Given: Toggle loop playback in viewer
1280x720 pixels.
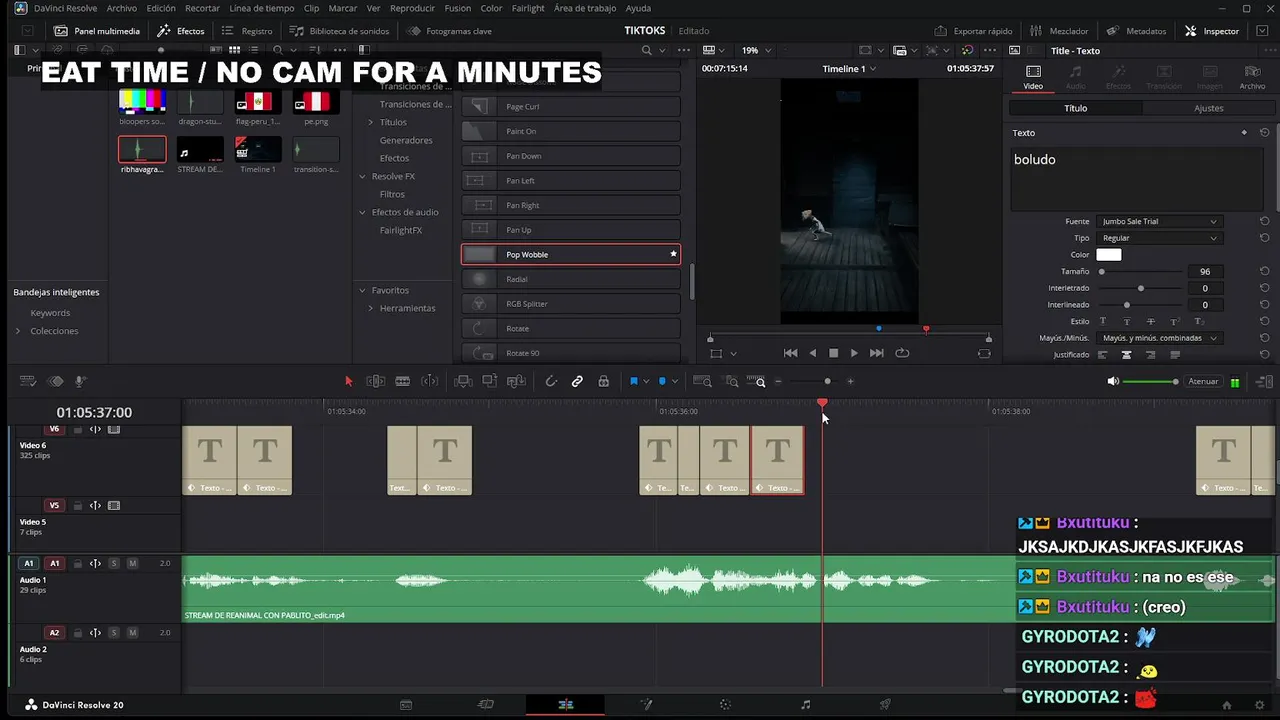Looking at the screenshot, I should tap(902, 353).
